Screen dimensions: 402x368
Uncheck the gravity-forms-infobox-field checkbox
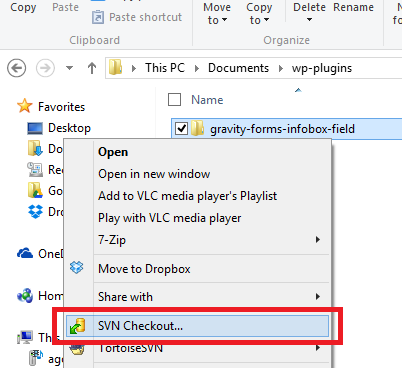[x=181, y=128]
